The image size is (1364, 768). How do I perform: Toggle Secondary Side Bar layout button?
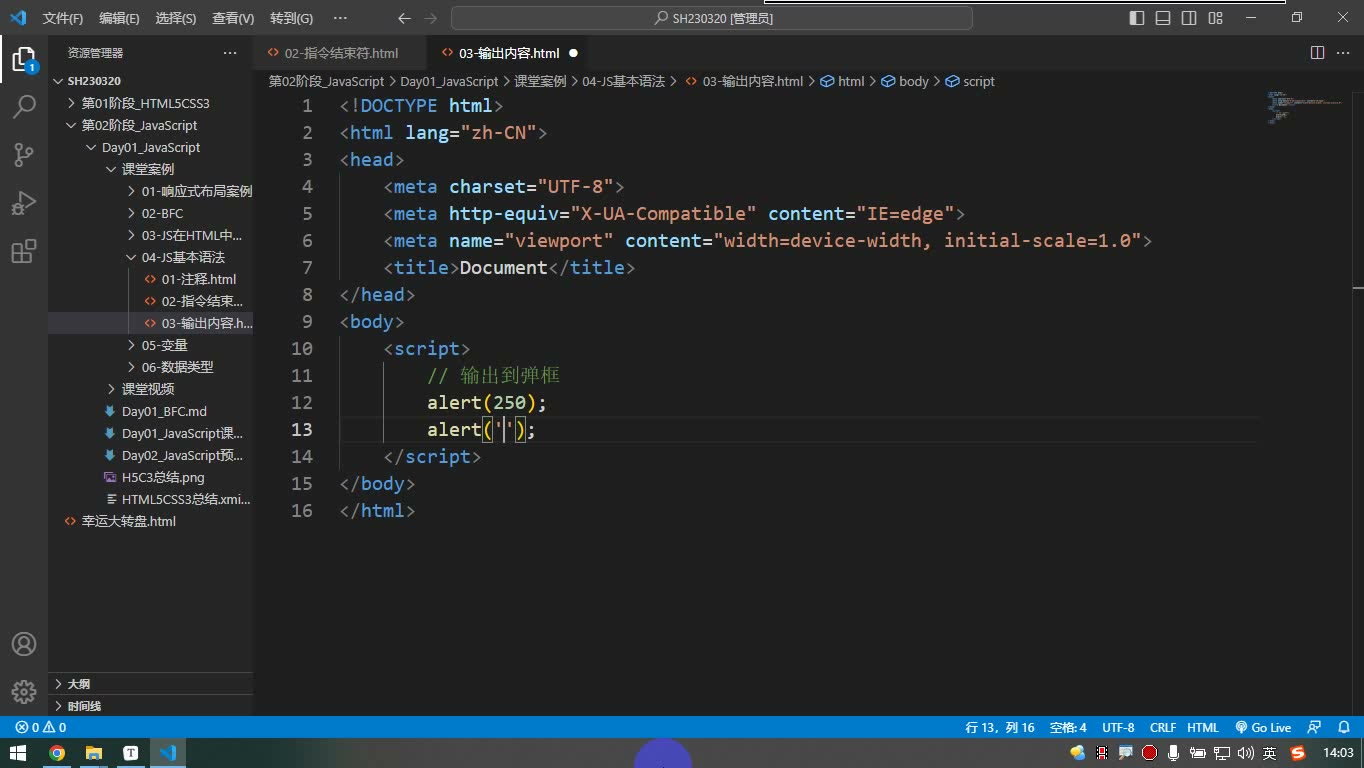[x=1189, y=18]
